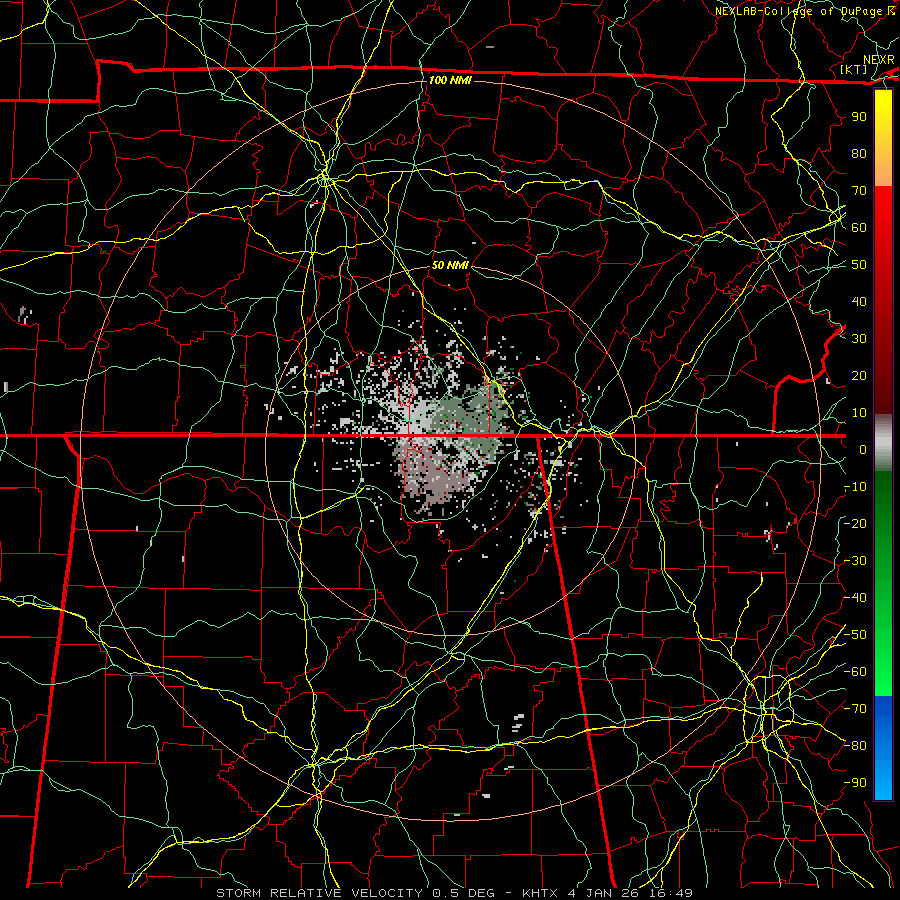The image size is (900, 900).
Task: Click the [KT] units label
Action: tap(854, 69)
